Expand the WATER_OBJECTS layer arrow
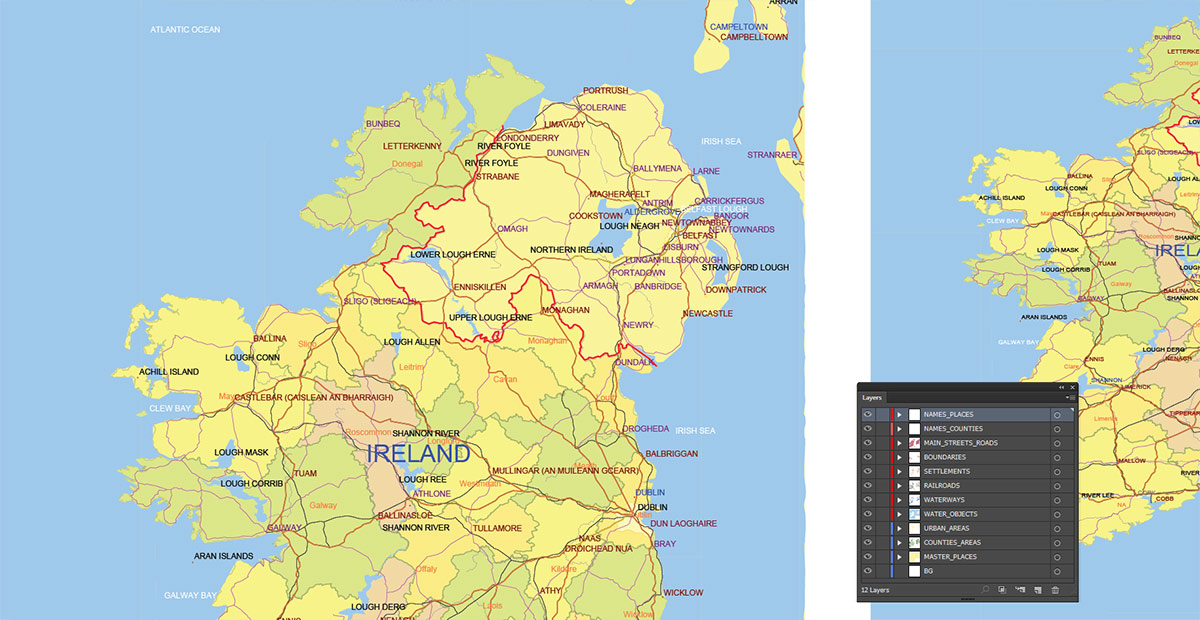Image resolution: width=1200 pixels, height=620 pixels. click(x=899, y=514)
